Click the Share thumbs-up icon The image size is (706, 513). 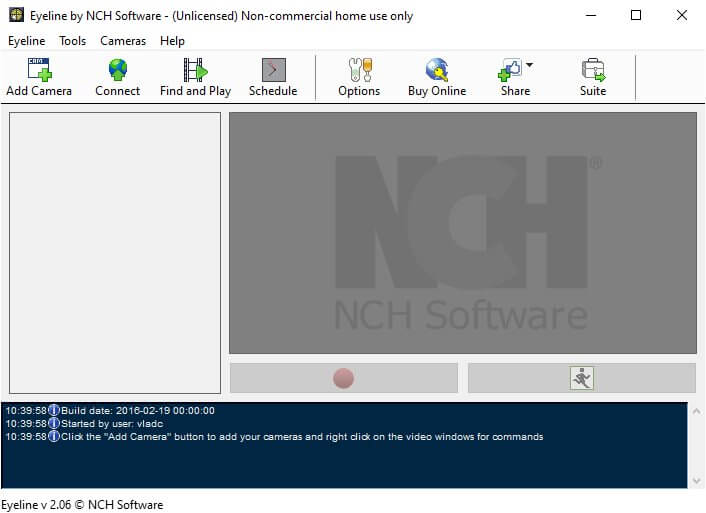pos(510,70)
